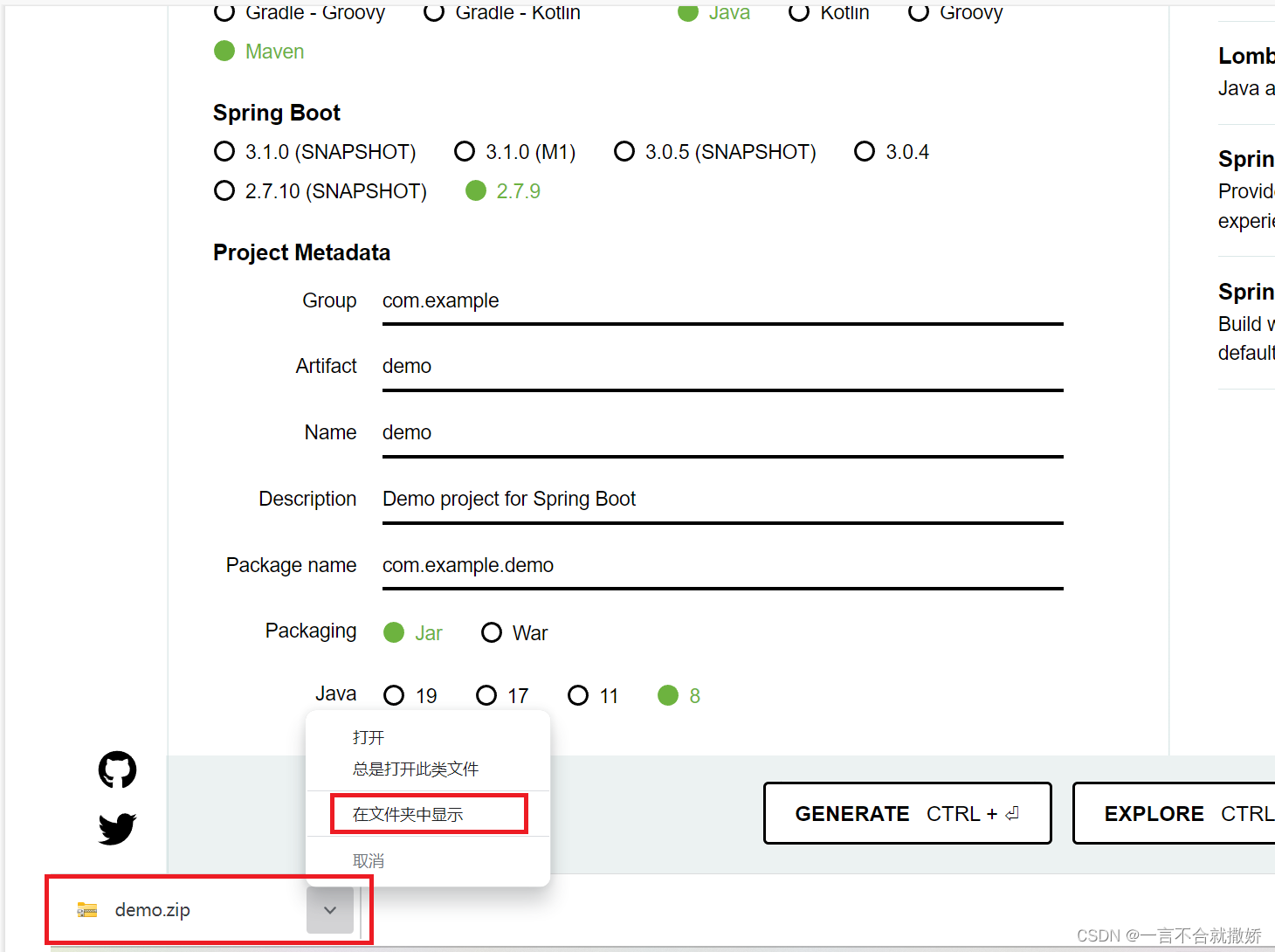
Task: Click the demo.zip file icon
Action: pyautogui.click(x=87, y=910)
